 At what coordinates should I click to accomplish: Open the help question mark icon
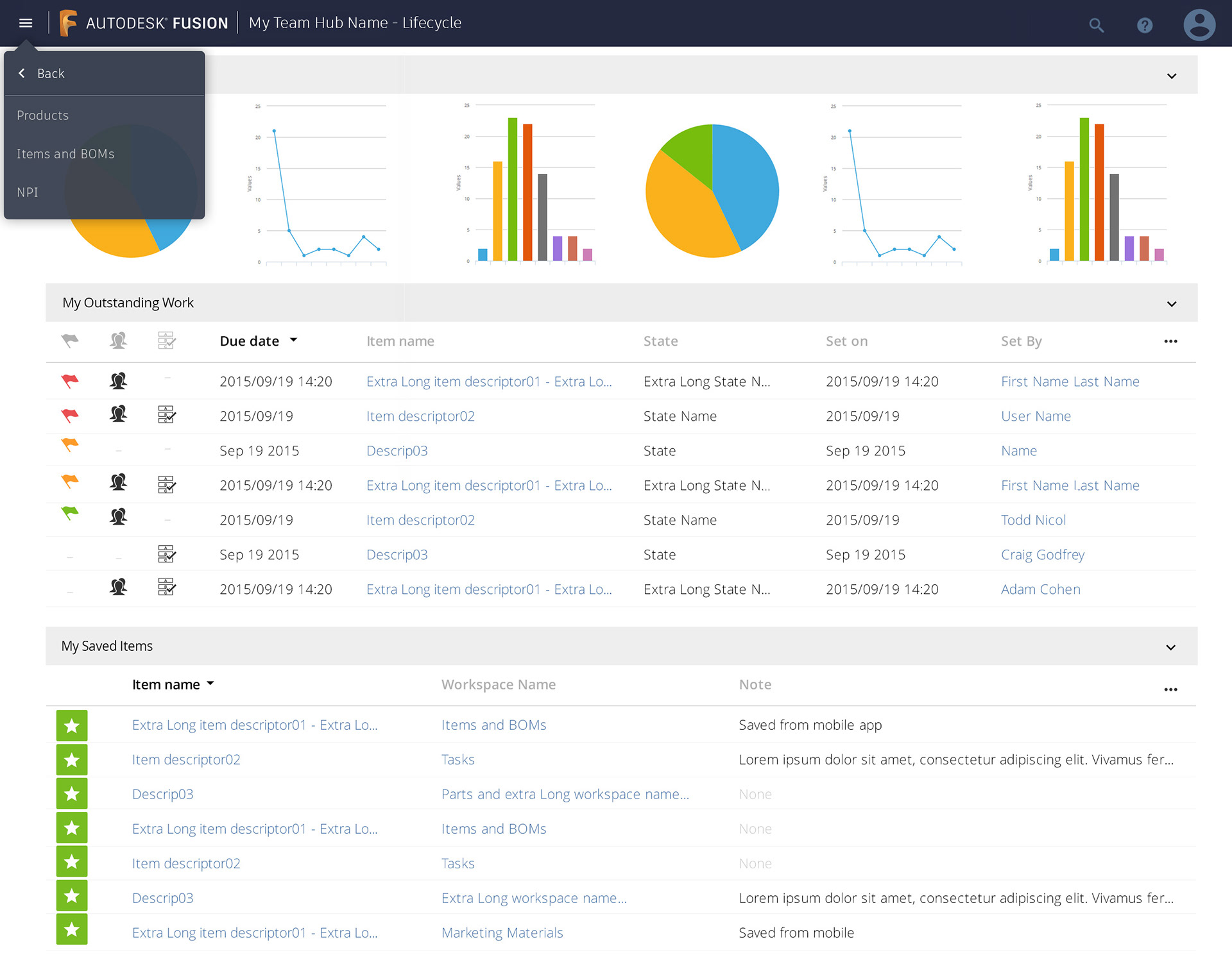click(1145, 26)
